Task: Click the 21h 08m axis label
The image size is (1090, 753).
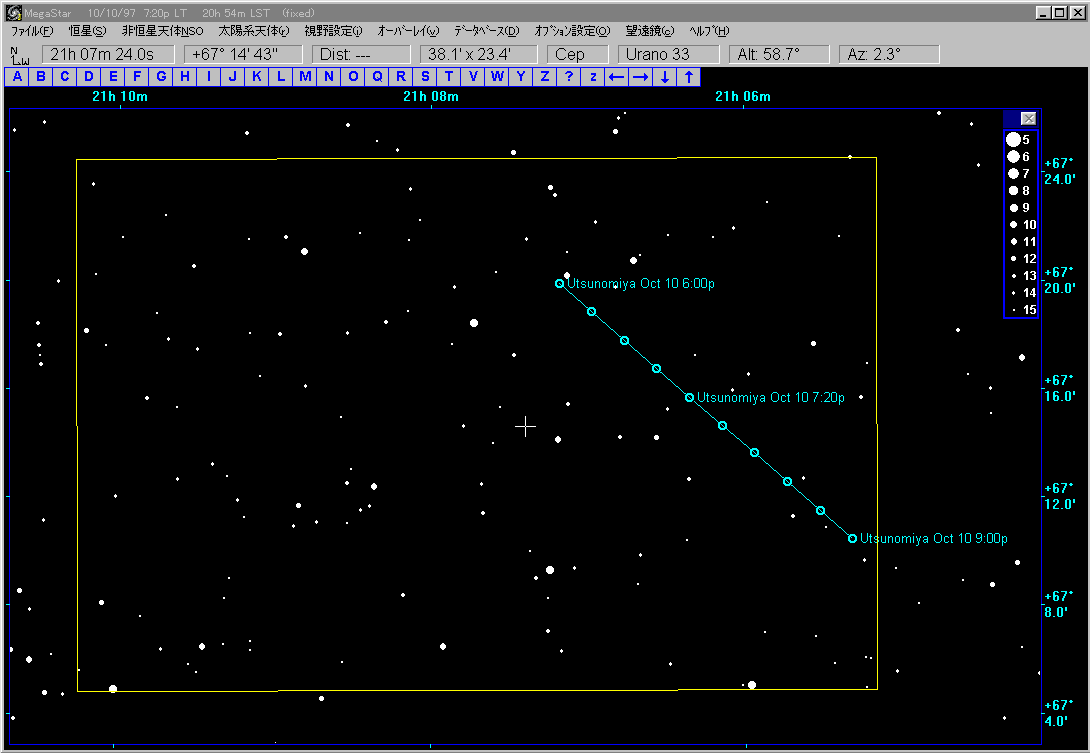Action: [431, 97]
